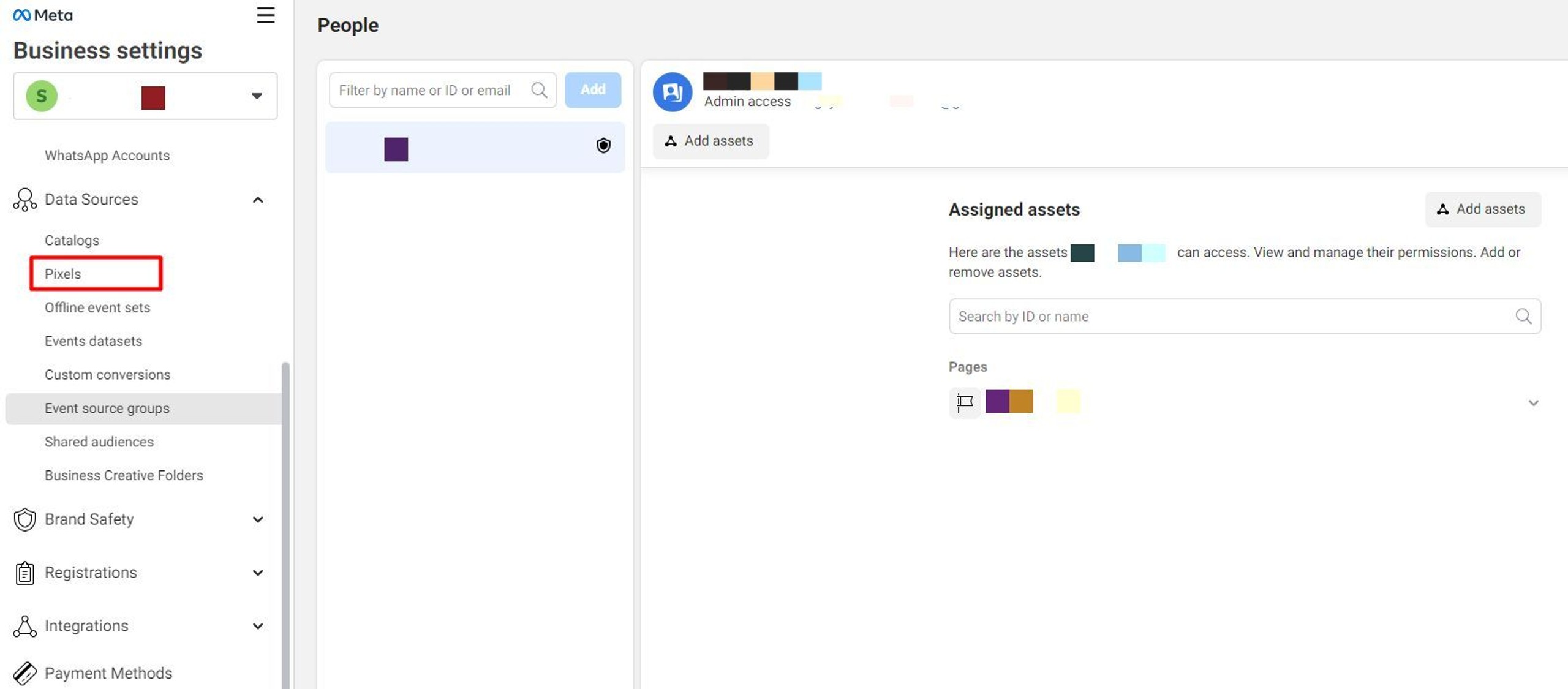Open Pixels under Data Sources
Image resolution: width=1568 pixels, height=689 pixels.
63,274
